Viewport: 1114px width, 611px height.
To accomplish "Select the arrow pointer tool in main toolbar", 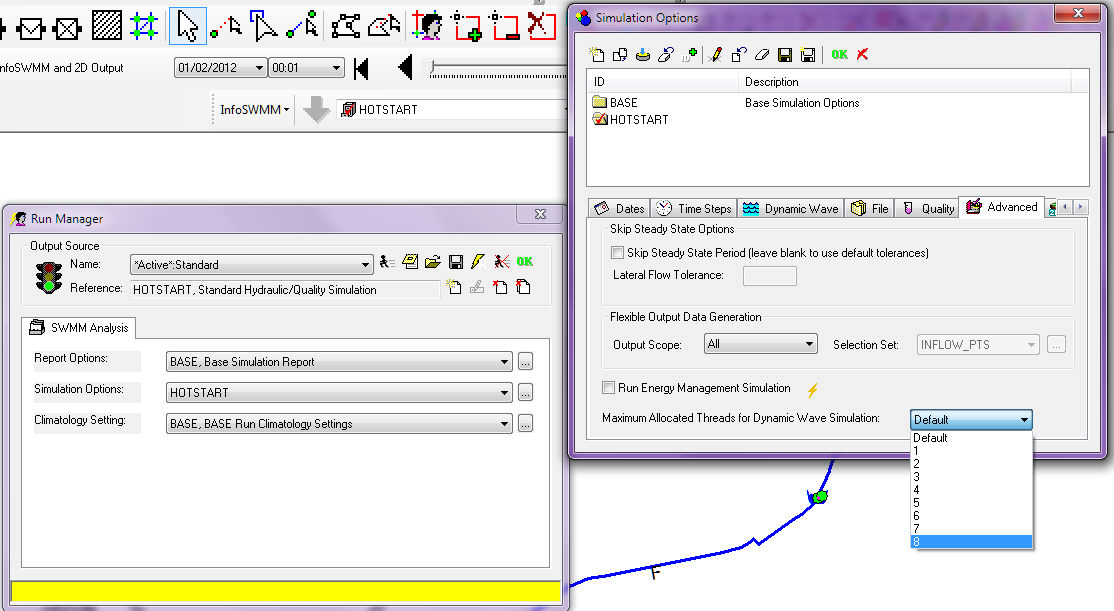I will pos(188,27).
